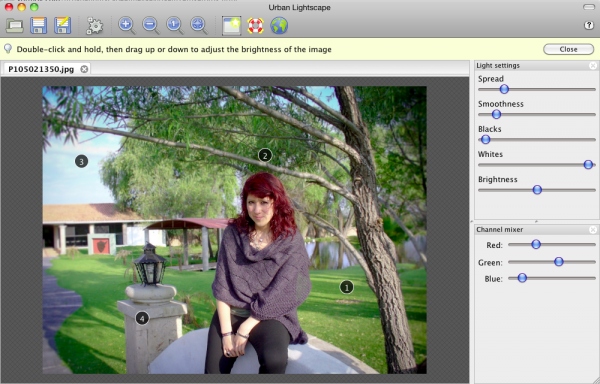Image resolution: width=600 pixels, height=384 pixels.
Task: Click the Blue channel slider handle
Action: tap(522, 278)
